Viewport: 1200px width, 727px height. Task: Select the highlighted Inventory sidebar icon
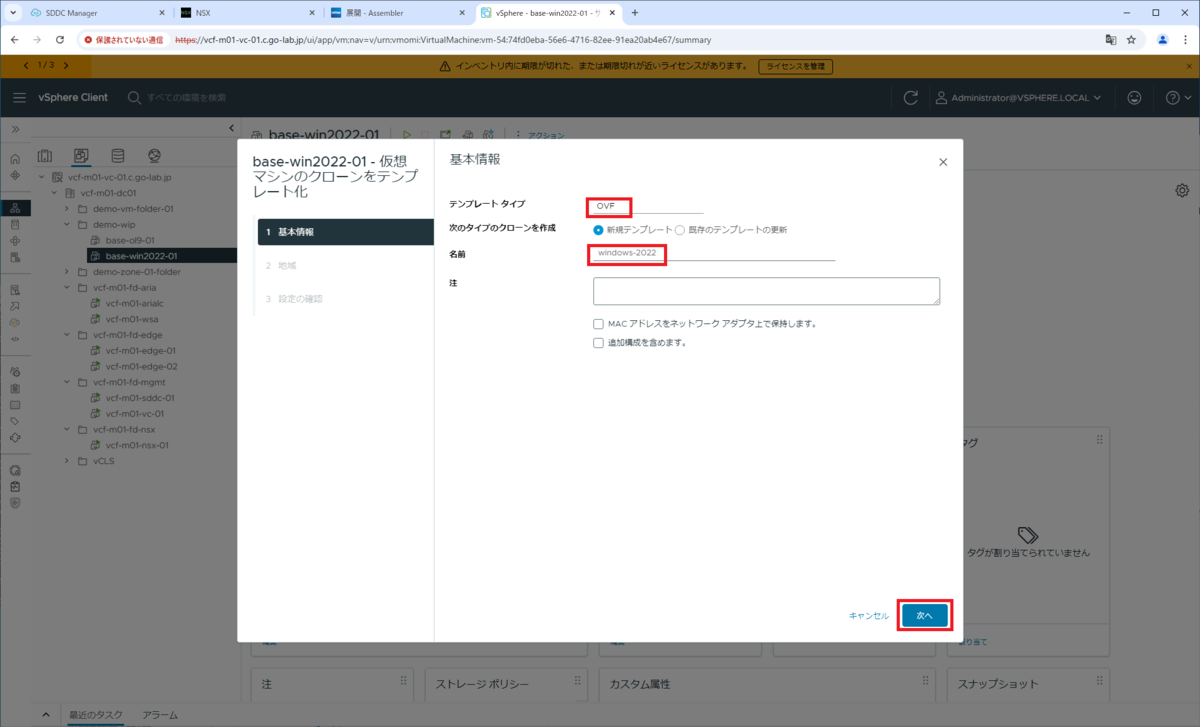pos(15,208)
